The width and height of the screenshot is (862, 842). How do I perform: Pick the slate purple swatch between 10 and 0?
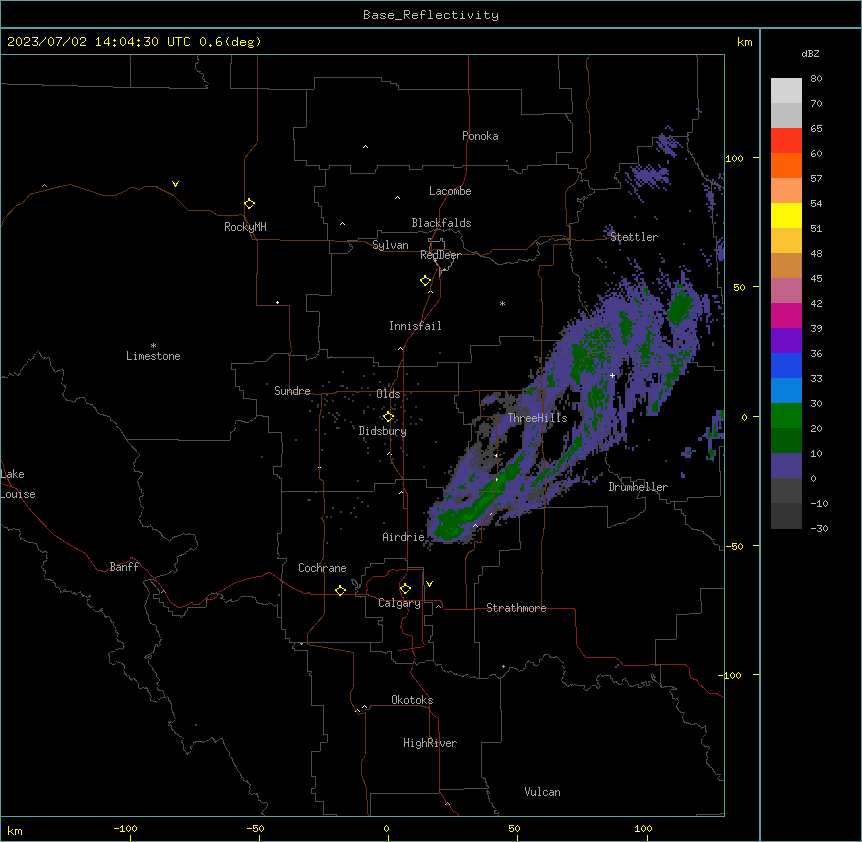(x=786, y=466)
